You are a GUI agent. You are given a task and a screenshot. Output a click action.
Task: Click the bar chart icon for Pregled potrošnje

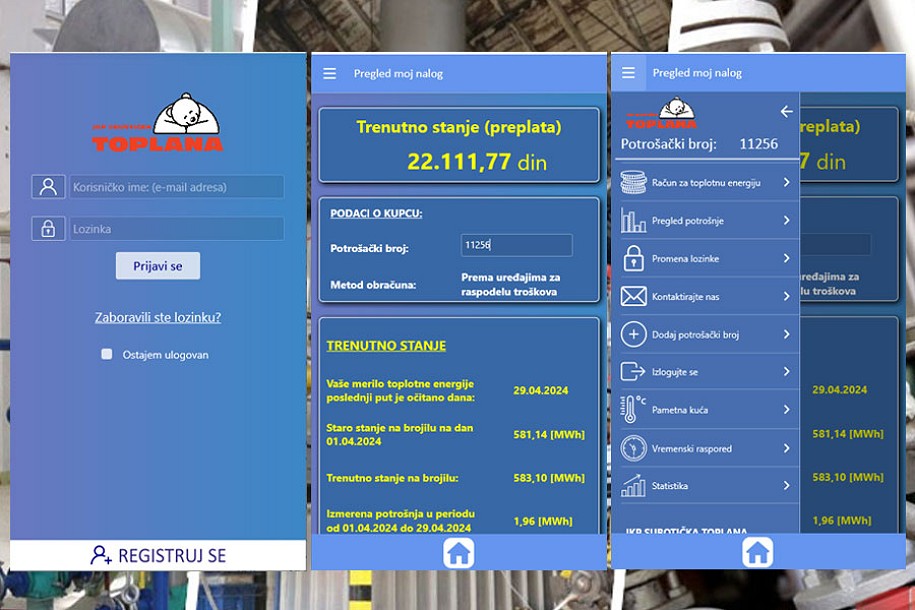[x=633, y=220]
